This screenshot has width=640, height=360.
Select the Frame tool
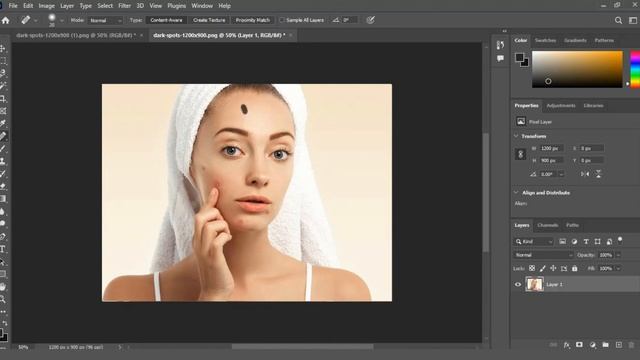[x=3, y=111]
